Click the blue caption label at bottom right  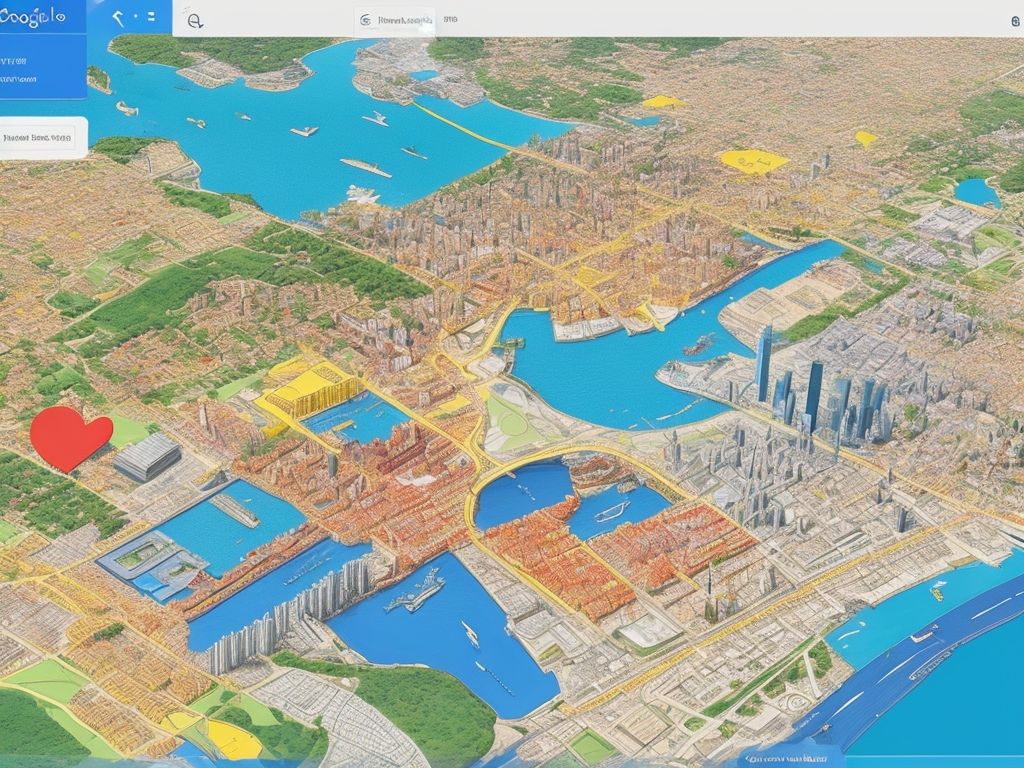click(x=786, y=760)
